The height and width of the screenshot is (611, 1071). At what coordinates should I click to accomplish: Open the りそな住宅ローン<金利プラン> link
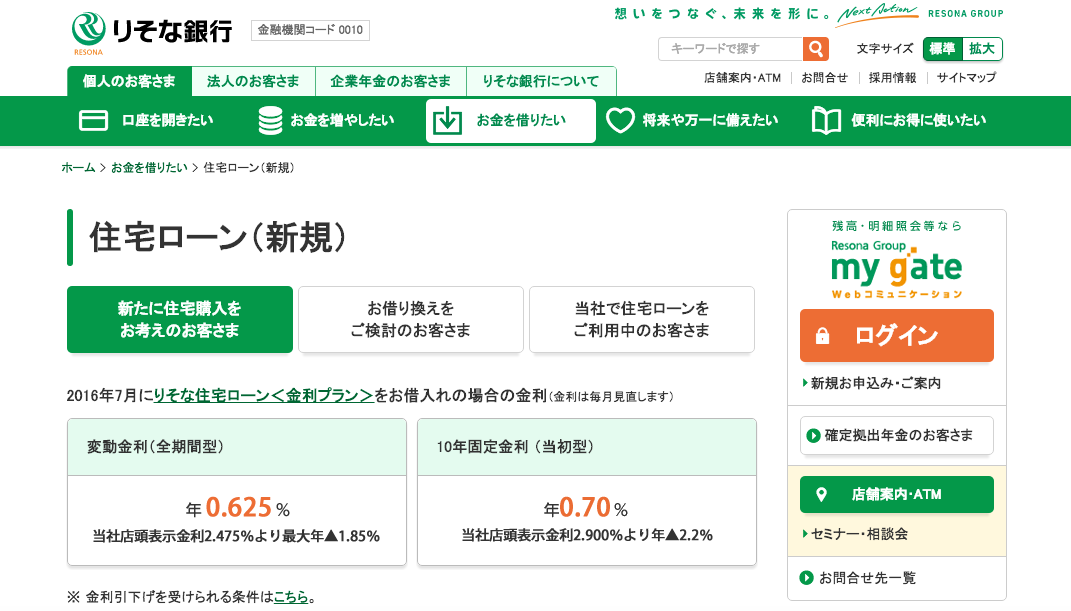click(263, 396)
